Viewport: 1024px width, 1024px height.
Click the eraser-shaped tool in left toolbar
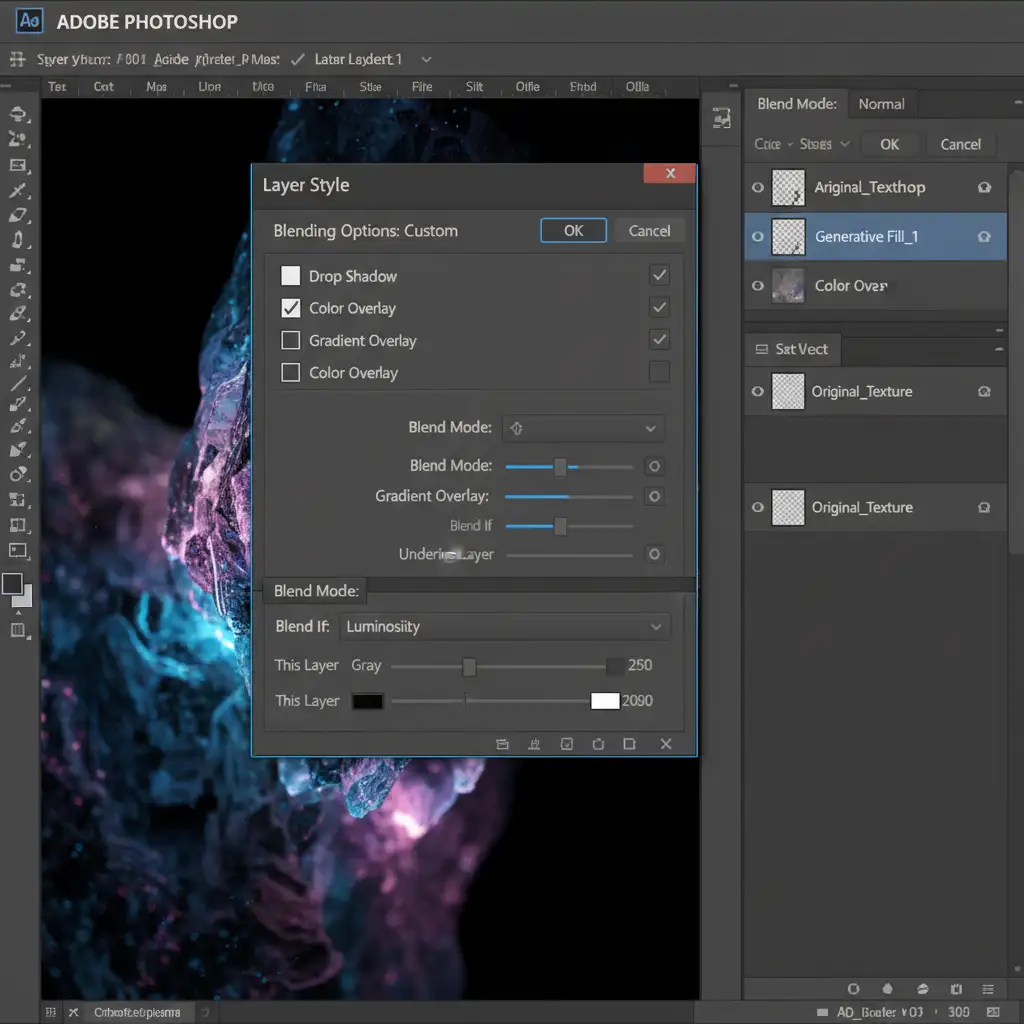click(x=17, y=215)
